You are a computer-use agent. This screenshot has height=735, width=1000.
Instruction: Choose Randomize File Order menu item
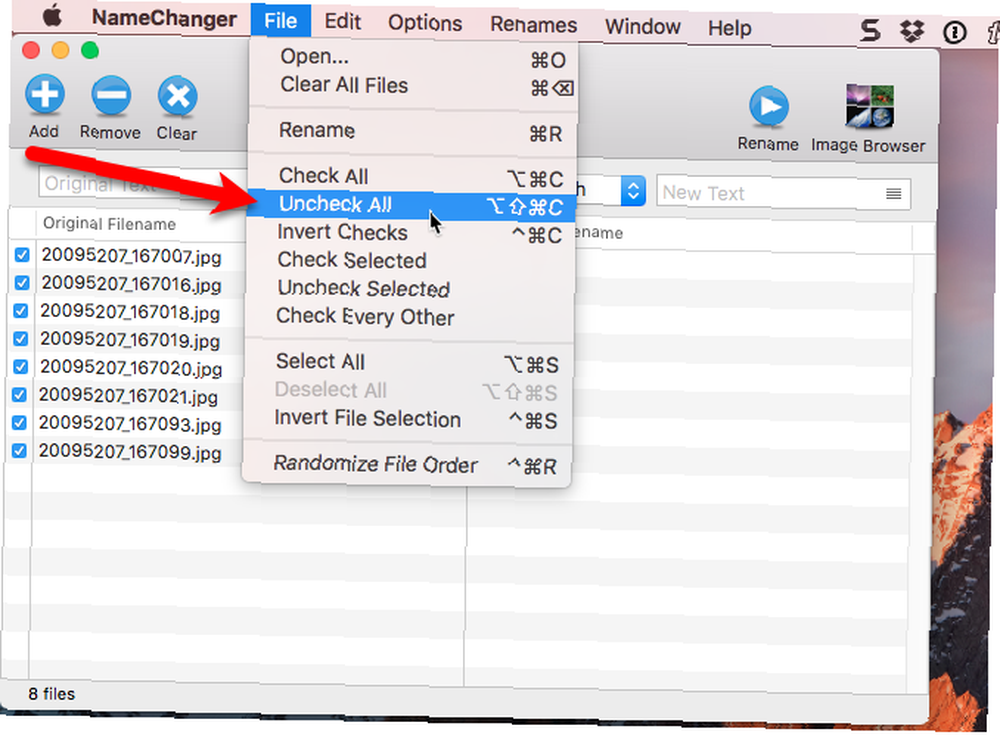406,464
